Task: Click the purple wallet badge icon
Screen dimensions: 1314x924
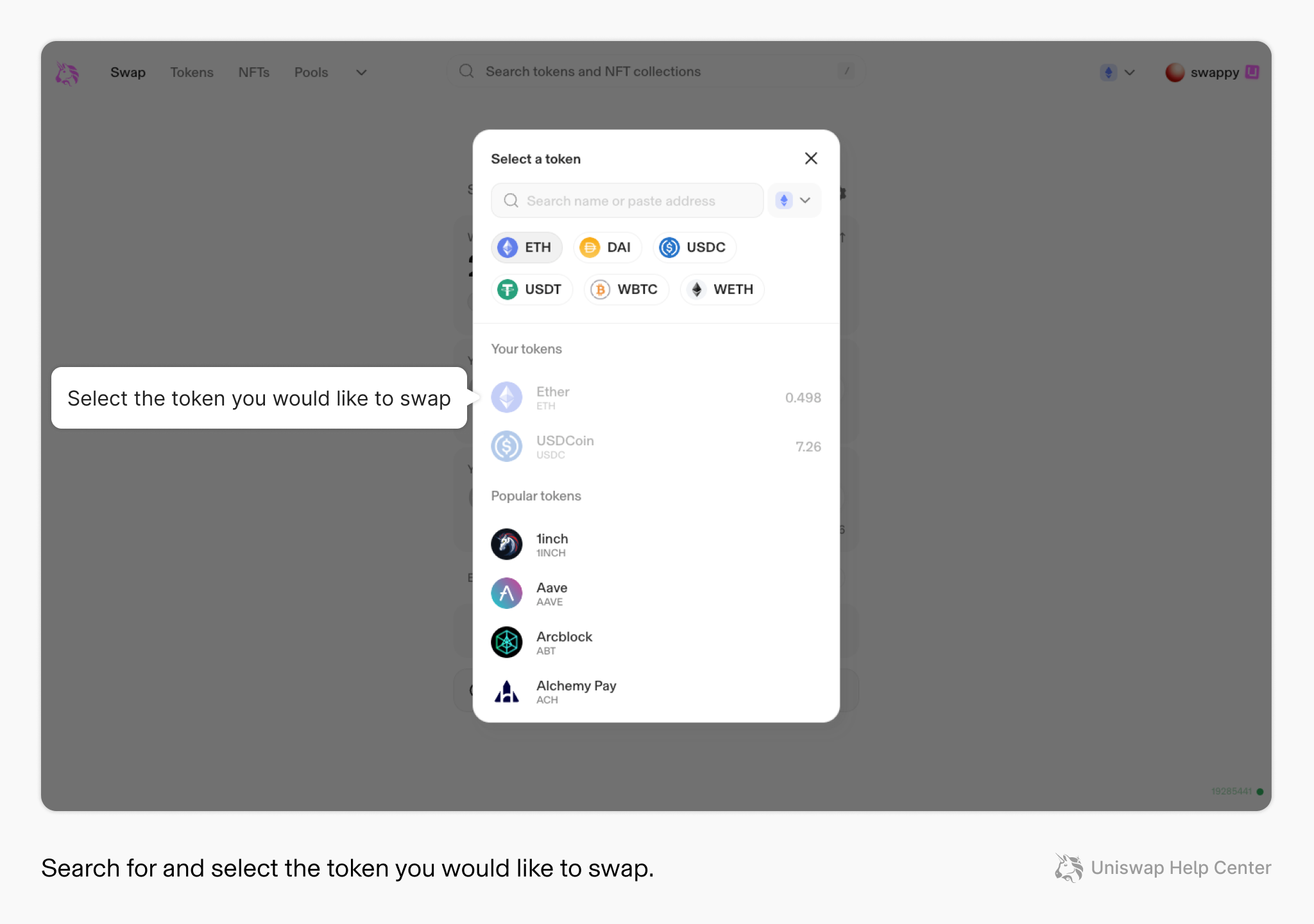Action: pos(1252,72)
